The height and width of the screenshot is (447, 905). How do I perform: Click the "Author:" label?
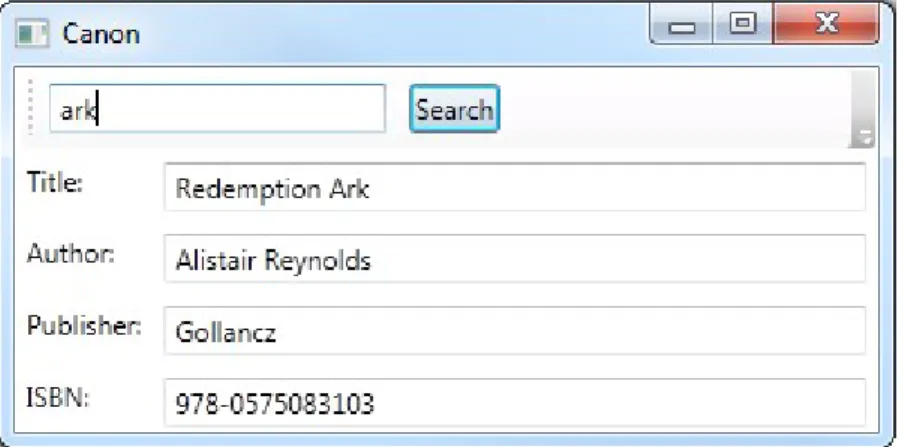[x=71, y=254]
